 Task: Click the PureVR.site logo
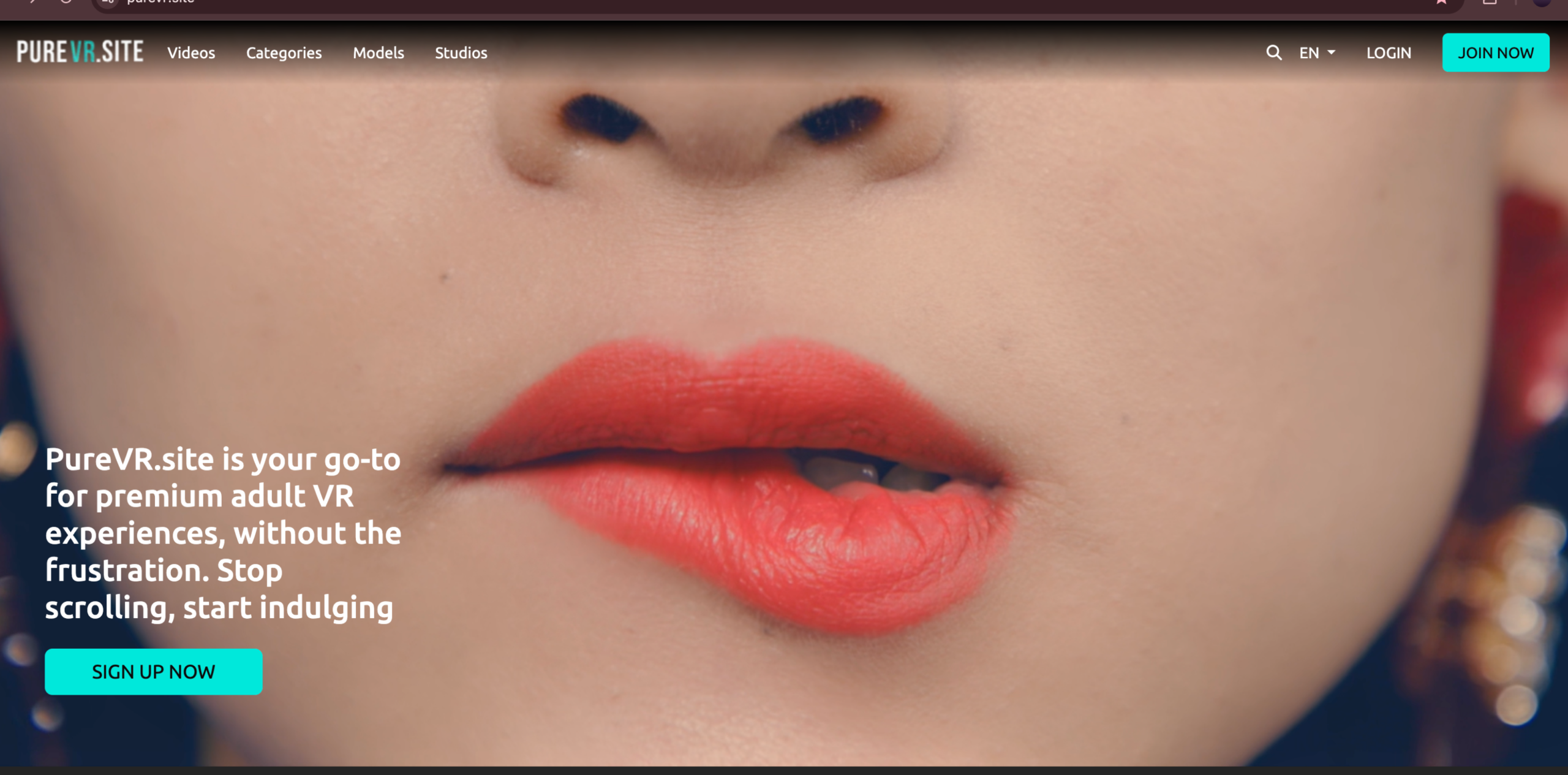80,52
